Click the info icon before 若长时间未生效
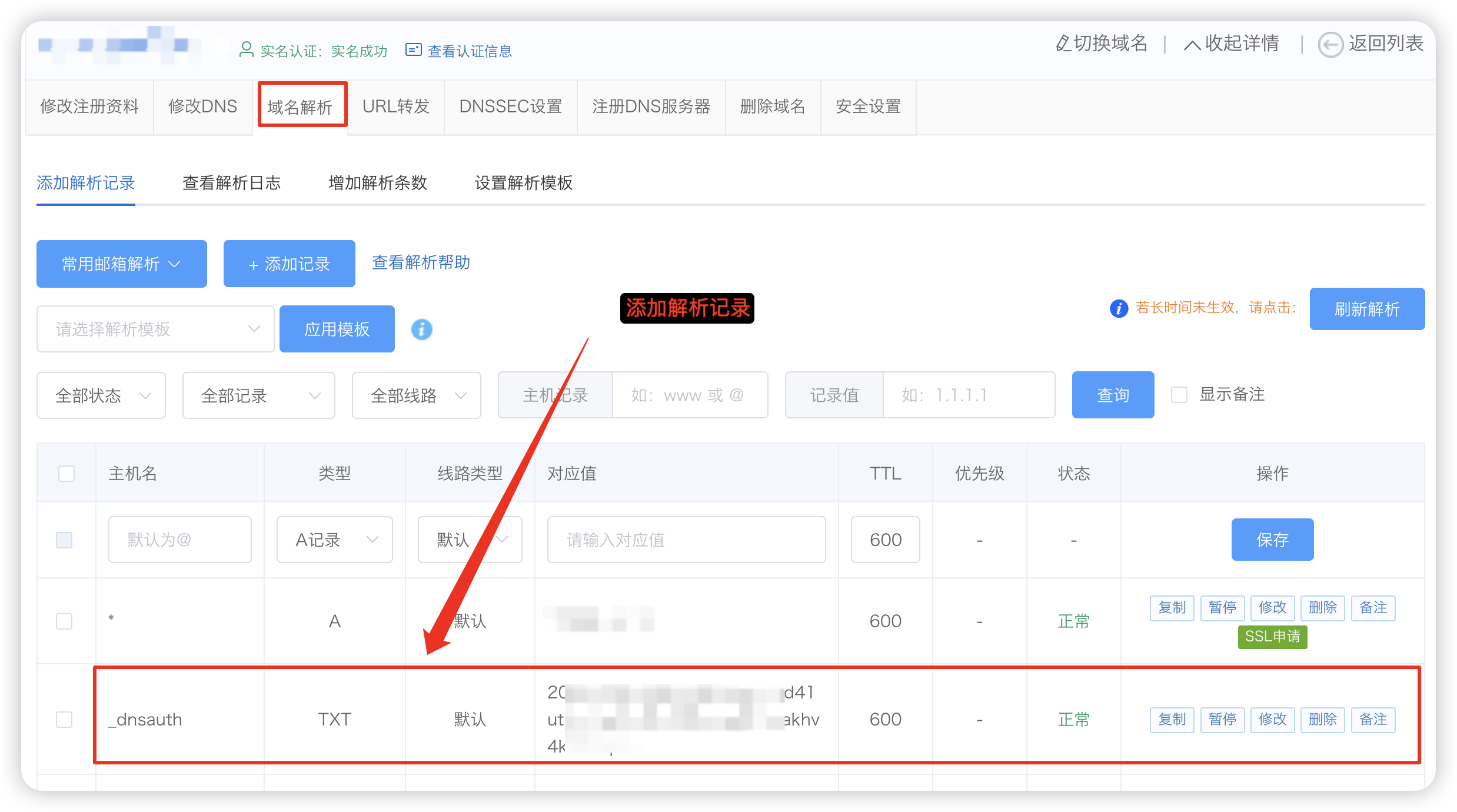 pyautogui.click(x=1119, y=308)
